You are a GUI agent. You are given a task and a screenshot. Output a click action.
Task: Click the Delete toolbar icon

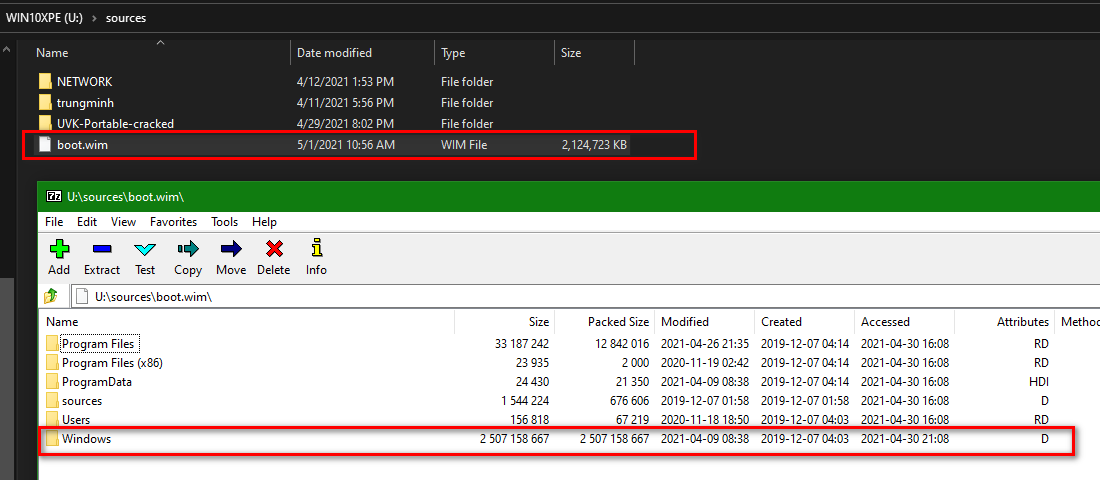click(x=274, y=249)
